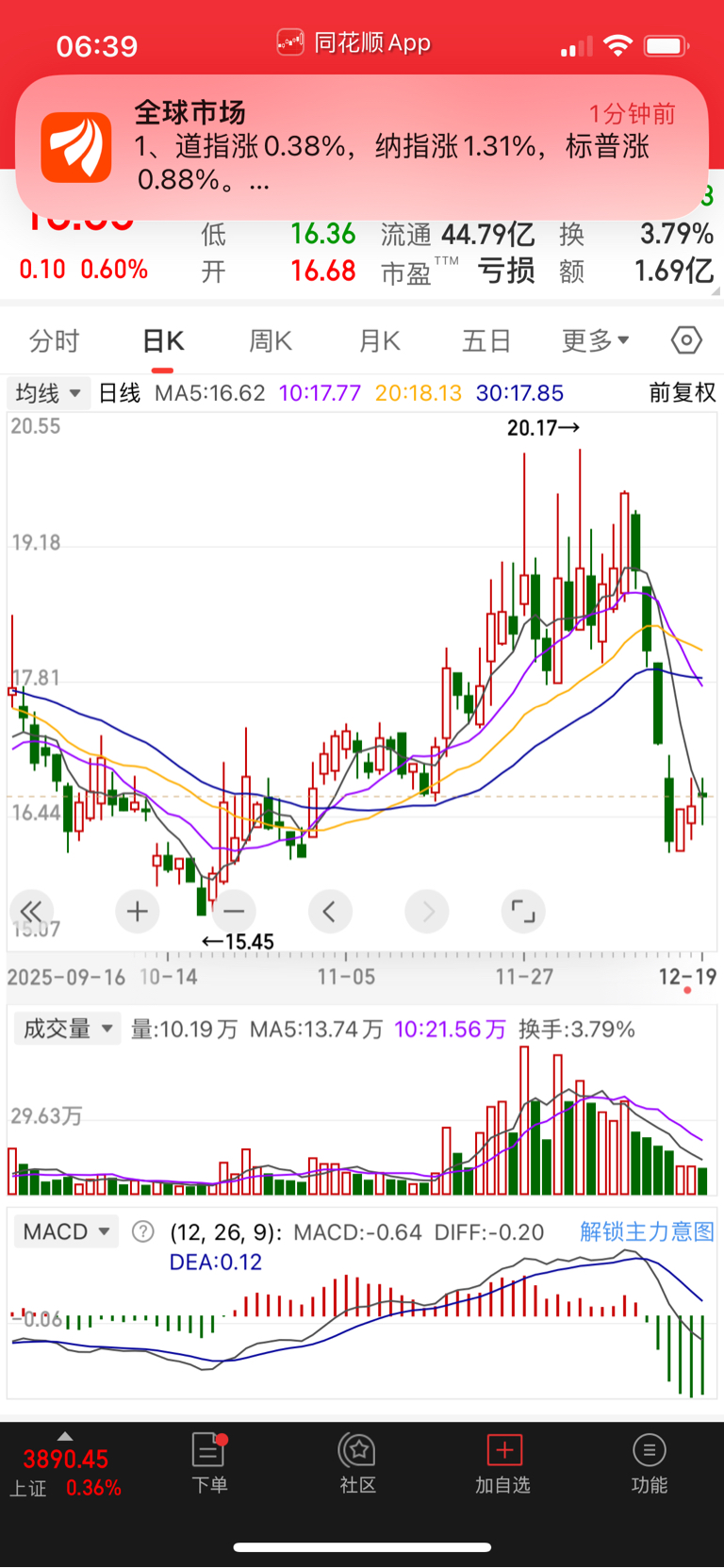Image resolution: width=724 pixels, height=1568 pixels.
Task: Tap the 0.60% price change value
Action: [x=114, y=270]
